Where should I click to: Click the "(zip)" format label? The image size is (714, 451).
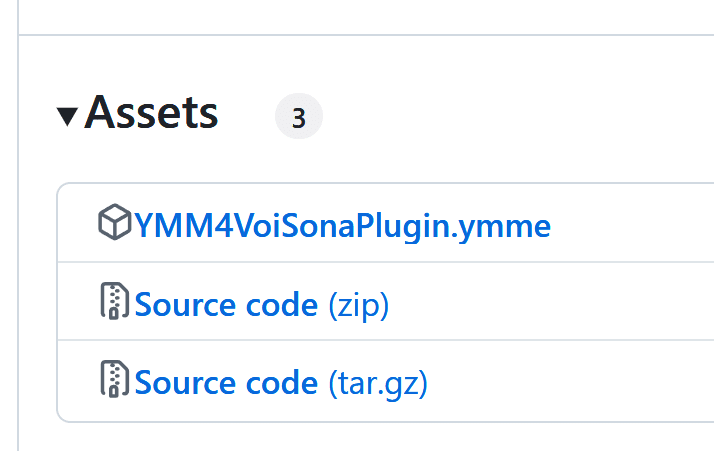point(358,304)
